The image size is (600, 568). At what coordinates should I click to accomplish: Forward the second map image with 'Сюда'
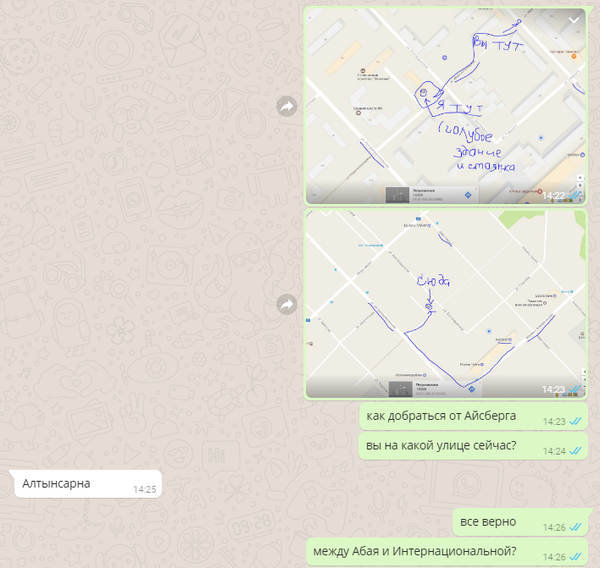click(286, 303)
